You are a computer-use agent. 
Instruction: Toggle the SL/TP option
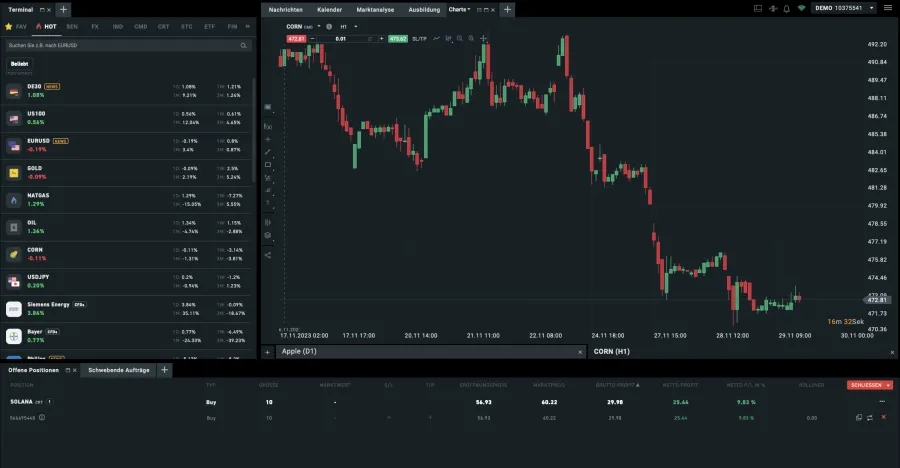(x=420, y=38)
